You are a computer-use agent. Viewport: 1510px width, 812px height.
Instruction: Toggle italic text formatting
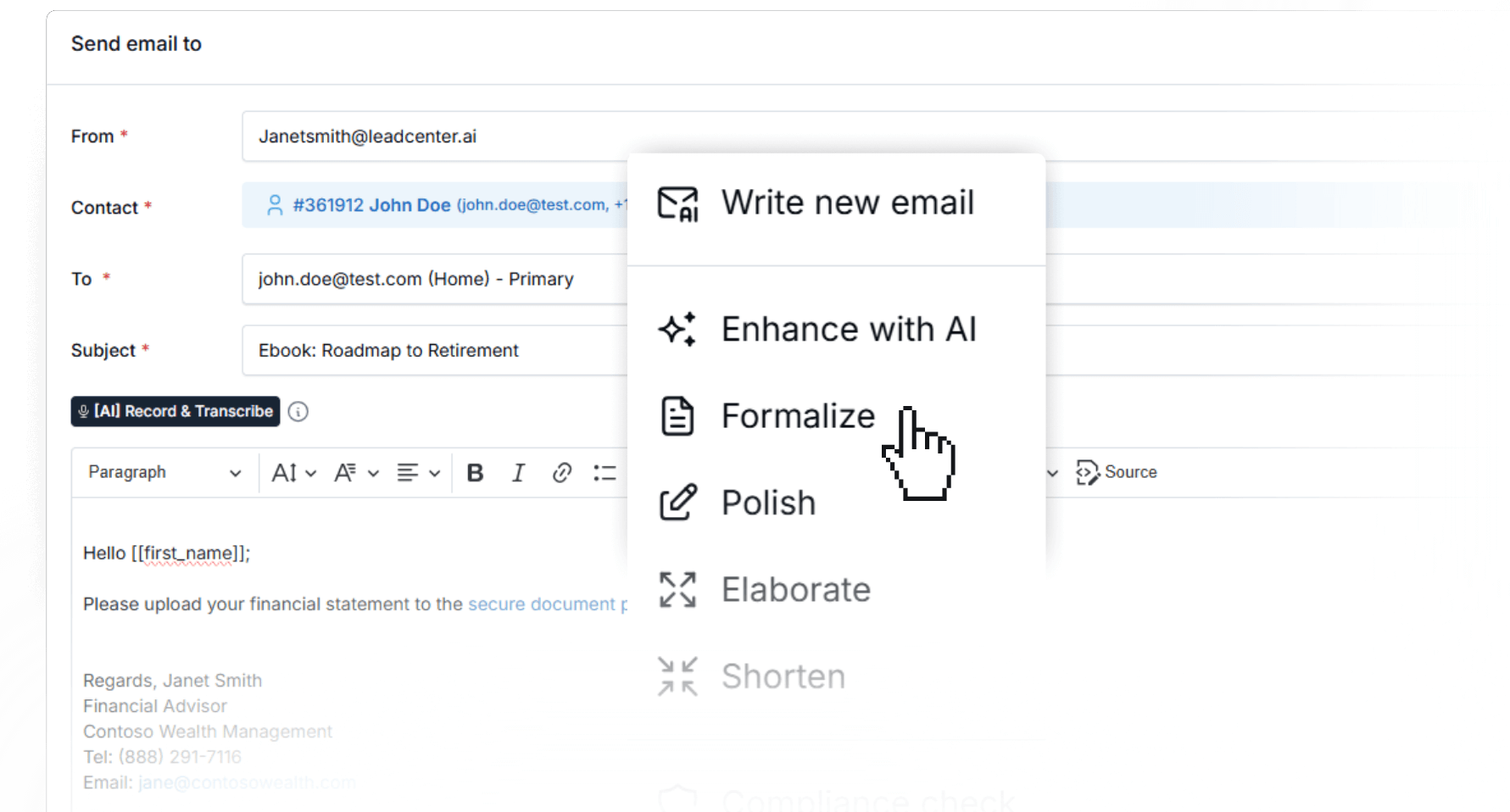518,473
